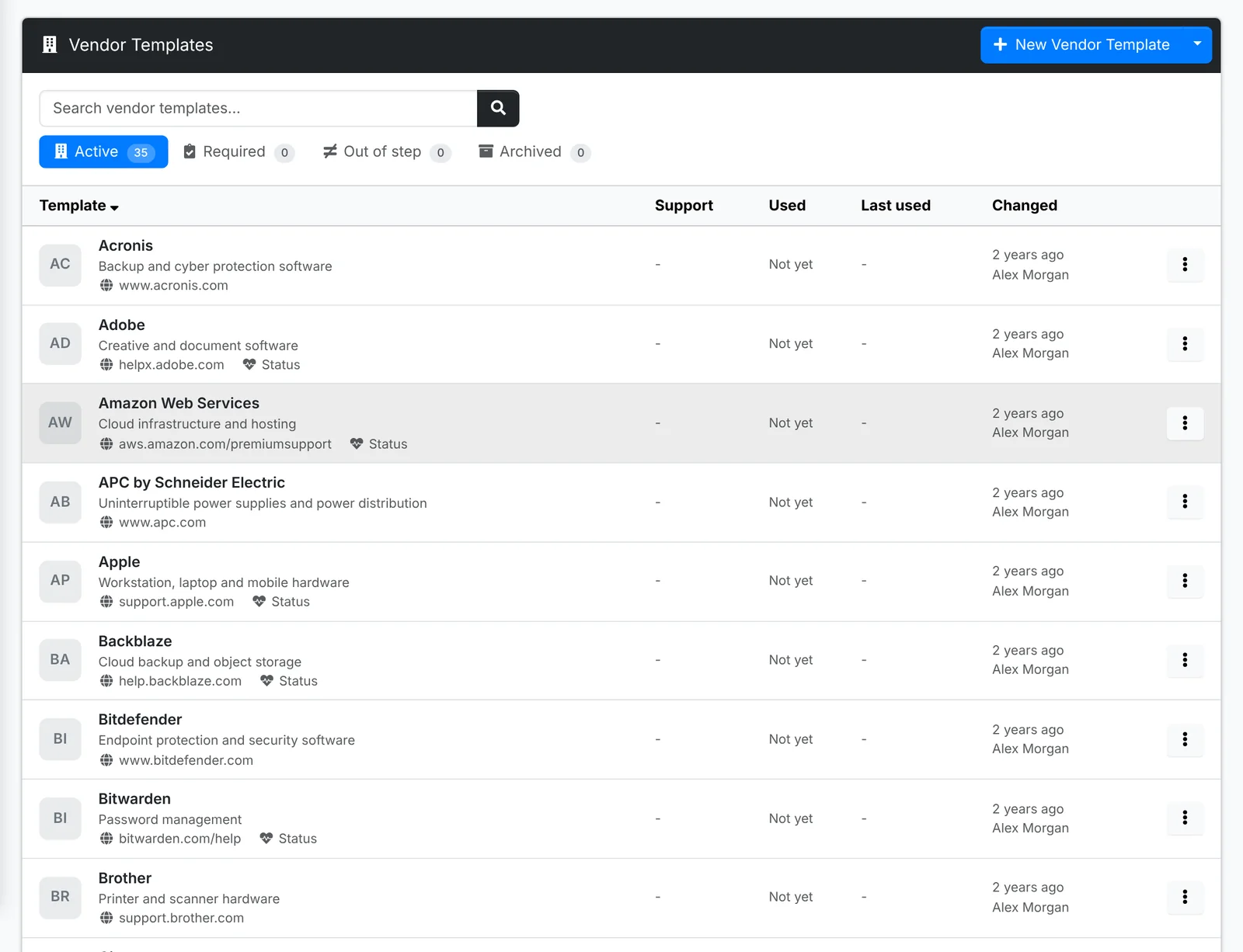Viewport: 1243px width, 952px height.
Task: Open the Bitwarden Status link
Action: pyautogui.click(x=288, y=839)
